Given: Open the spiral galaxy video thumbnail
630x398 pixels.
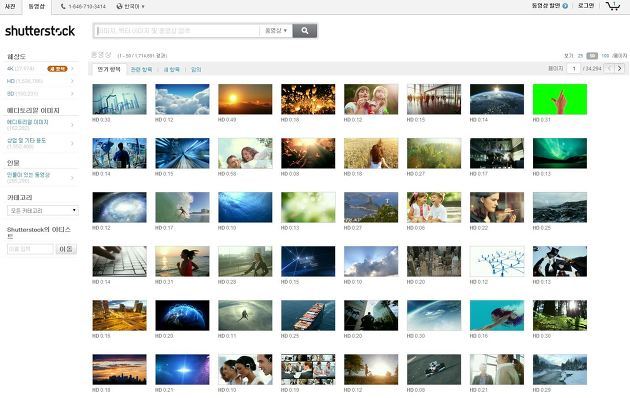Looking at the screenshot, I should (119, 207).
